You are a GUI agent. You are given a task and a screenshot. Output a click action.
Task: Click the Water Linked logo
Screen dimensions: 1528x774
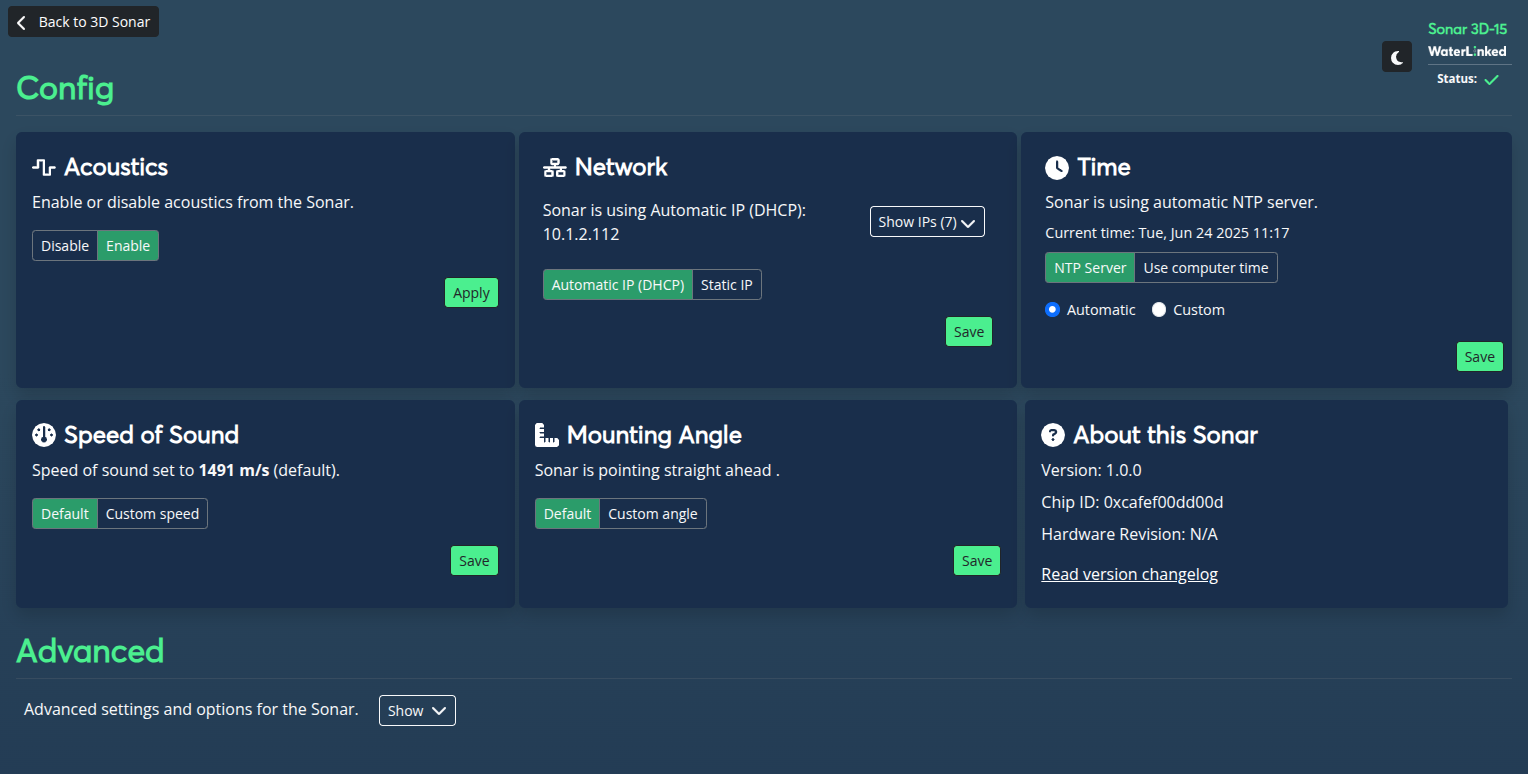pos(1467,51)
